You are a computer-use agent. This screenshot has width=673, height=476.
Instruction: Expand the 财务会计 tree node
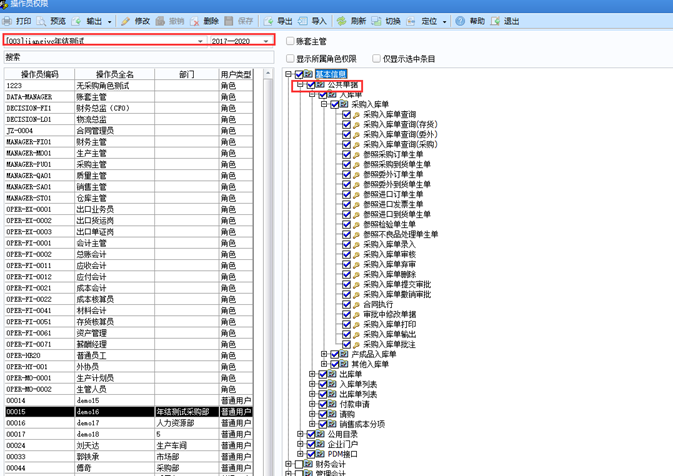tap(288, 464)
